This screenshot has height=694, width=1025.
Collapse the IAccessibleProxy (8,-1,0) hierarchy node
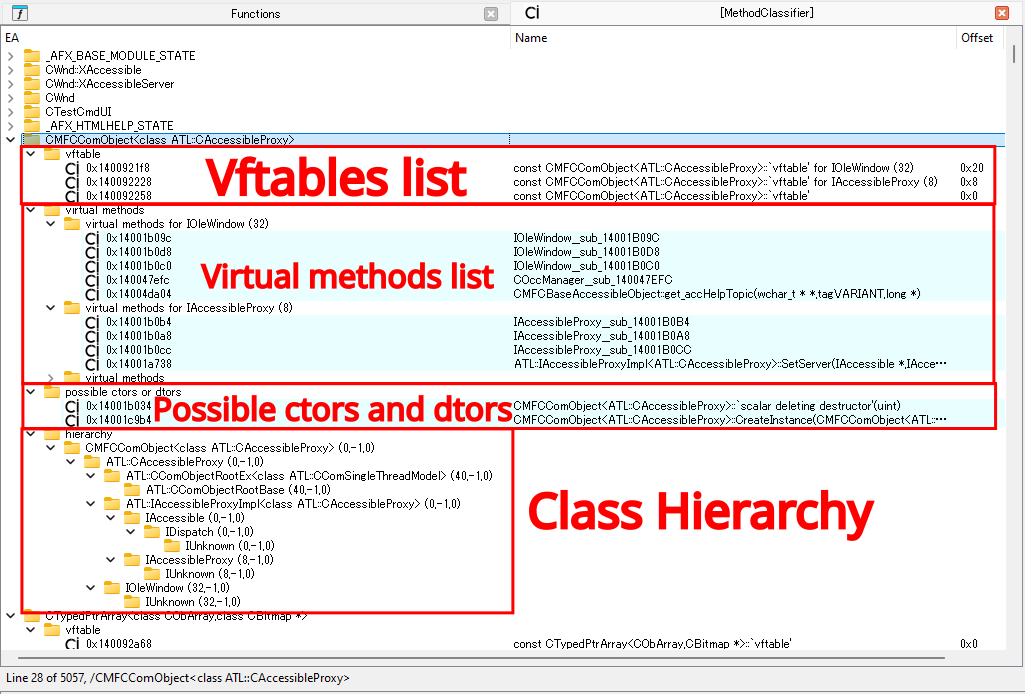coord(111,560)
